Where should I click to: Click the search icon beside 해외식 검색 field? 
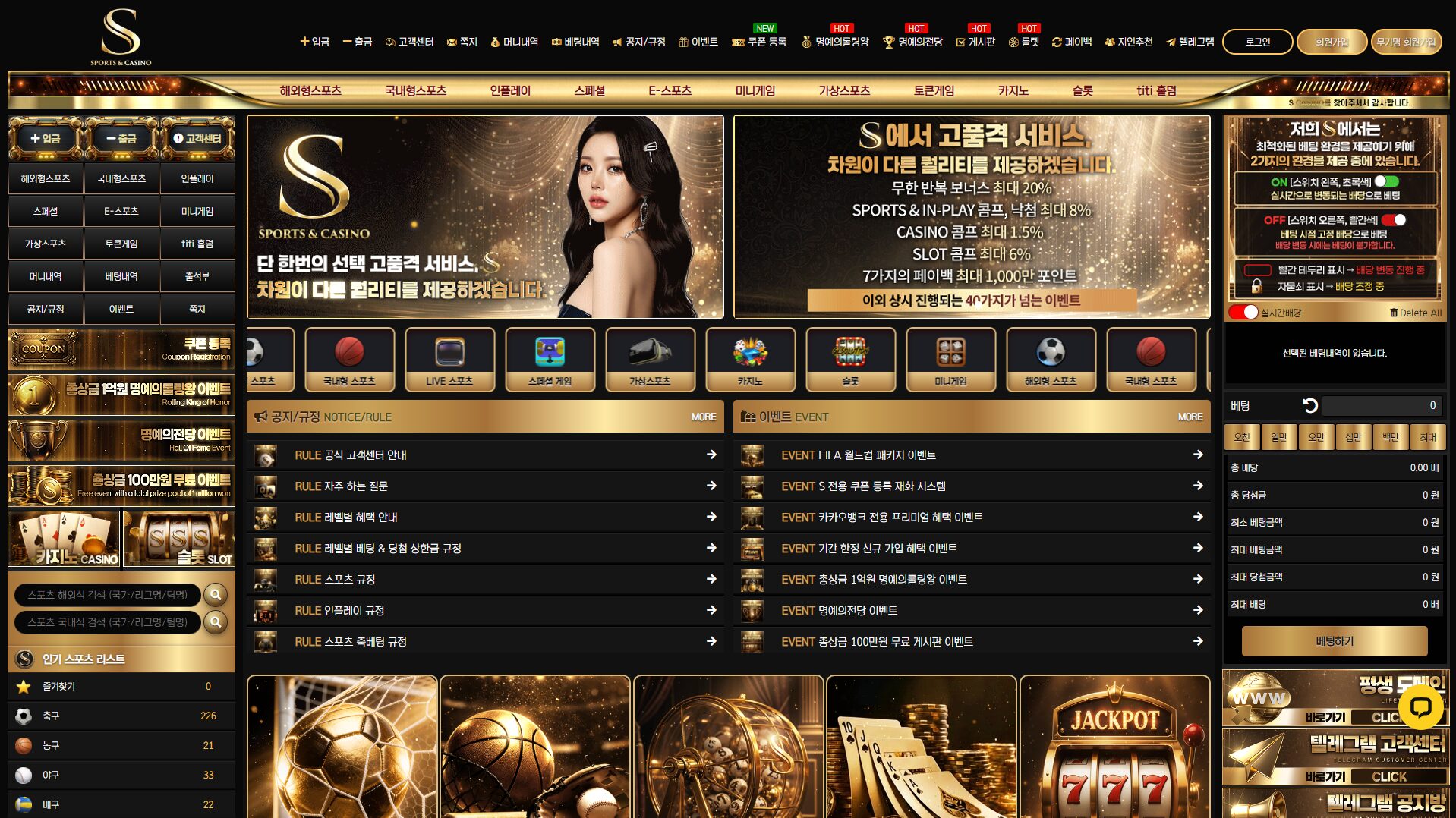point(216,595)
